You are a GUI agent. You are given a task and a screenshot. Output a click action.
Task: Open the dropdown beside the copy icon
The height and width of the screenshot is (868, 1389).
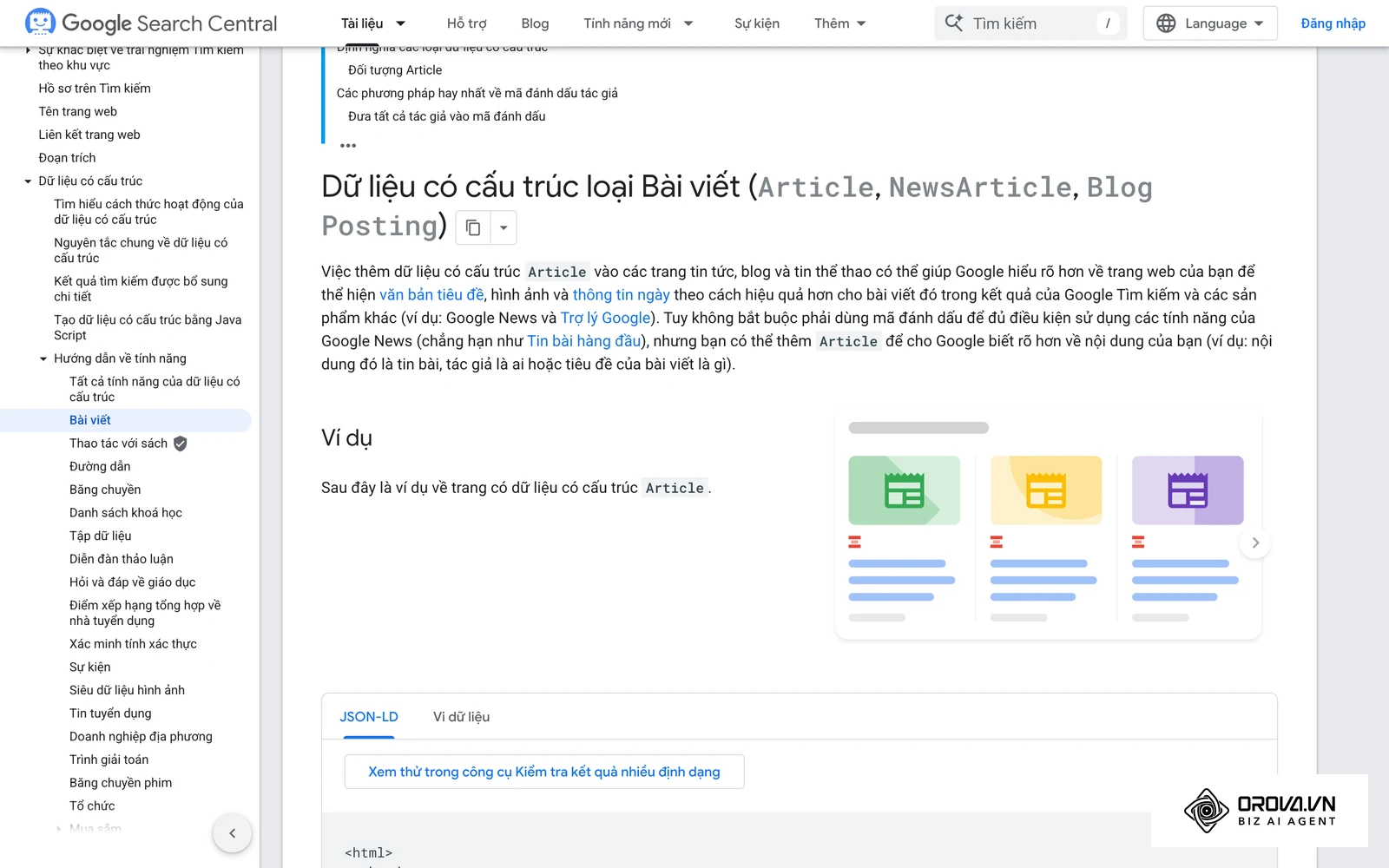coord(504,227)
